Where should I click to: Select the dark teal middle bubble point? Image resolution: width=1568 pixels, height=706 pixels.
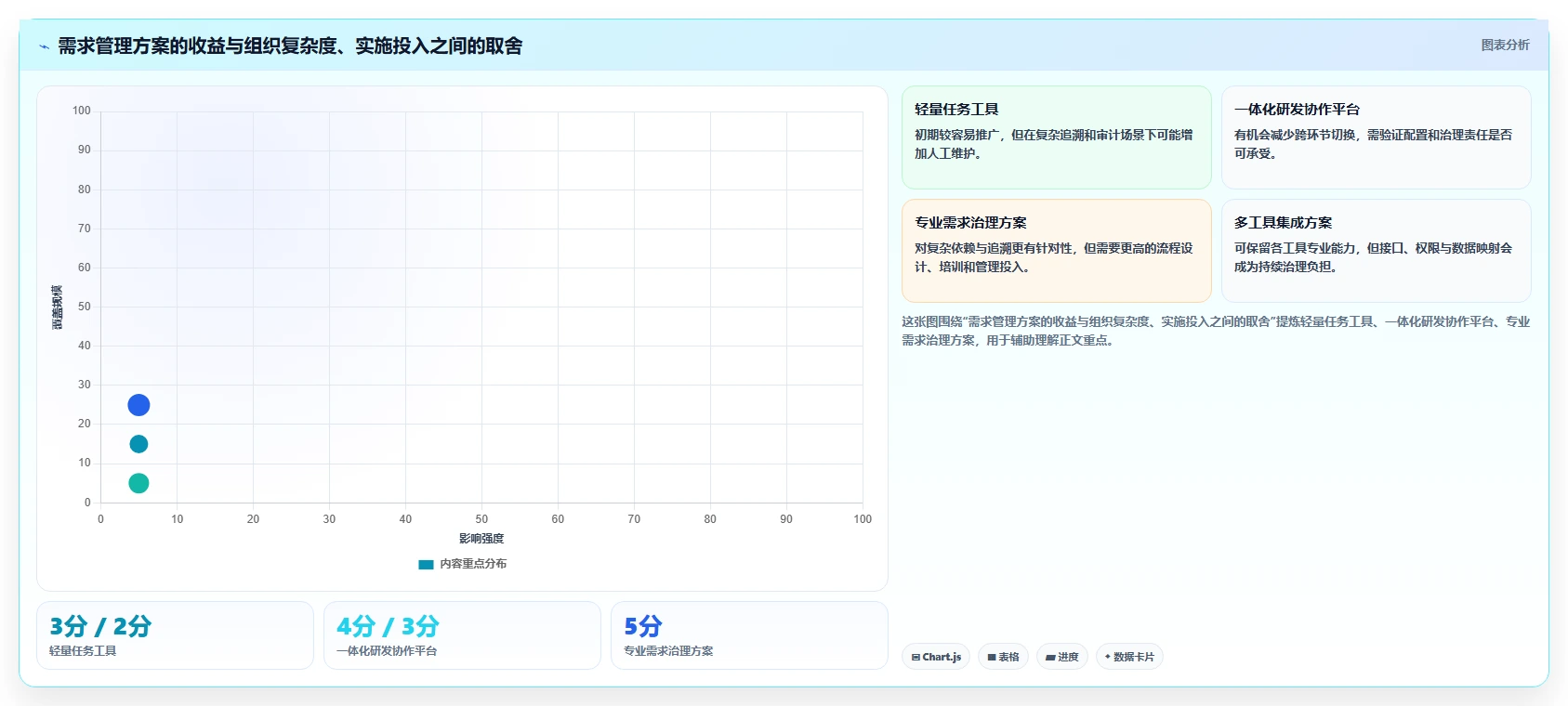[138, 444]
